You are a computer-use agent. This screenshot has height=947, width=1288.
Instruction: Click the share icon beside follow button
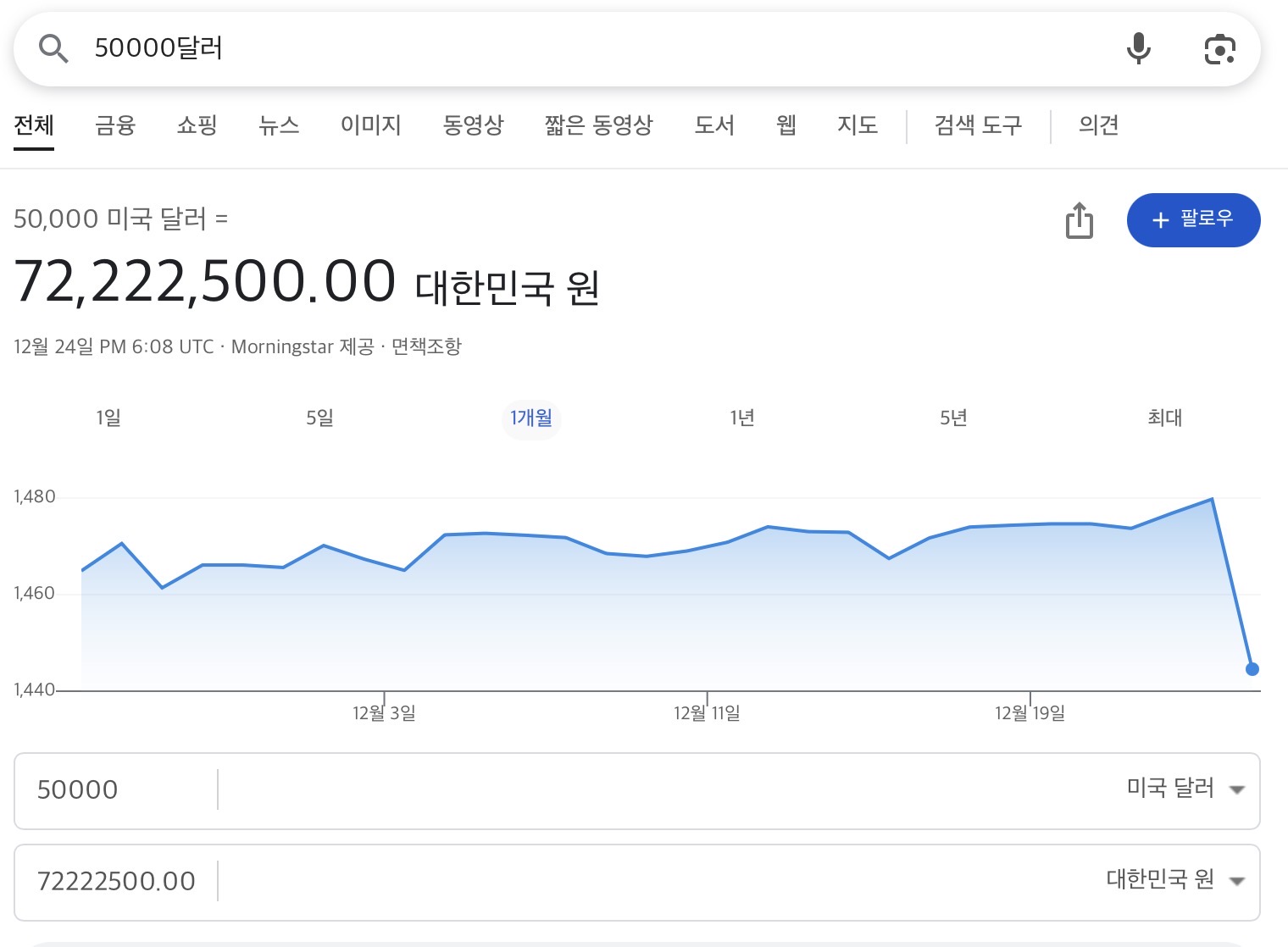(1079, 221)
